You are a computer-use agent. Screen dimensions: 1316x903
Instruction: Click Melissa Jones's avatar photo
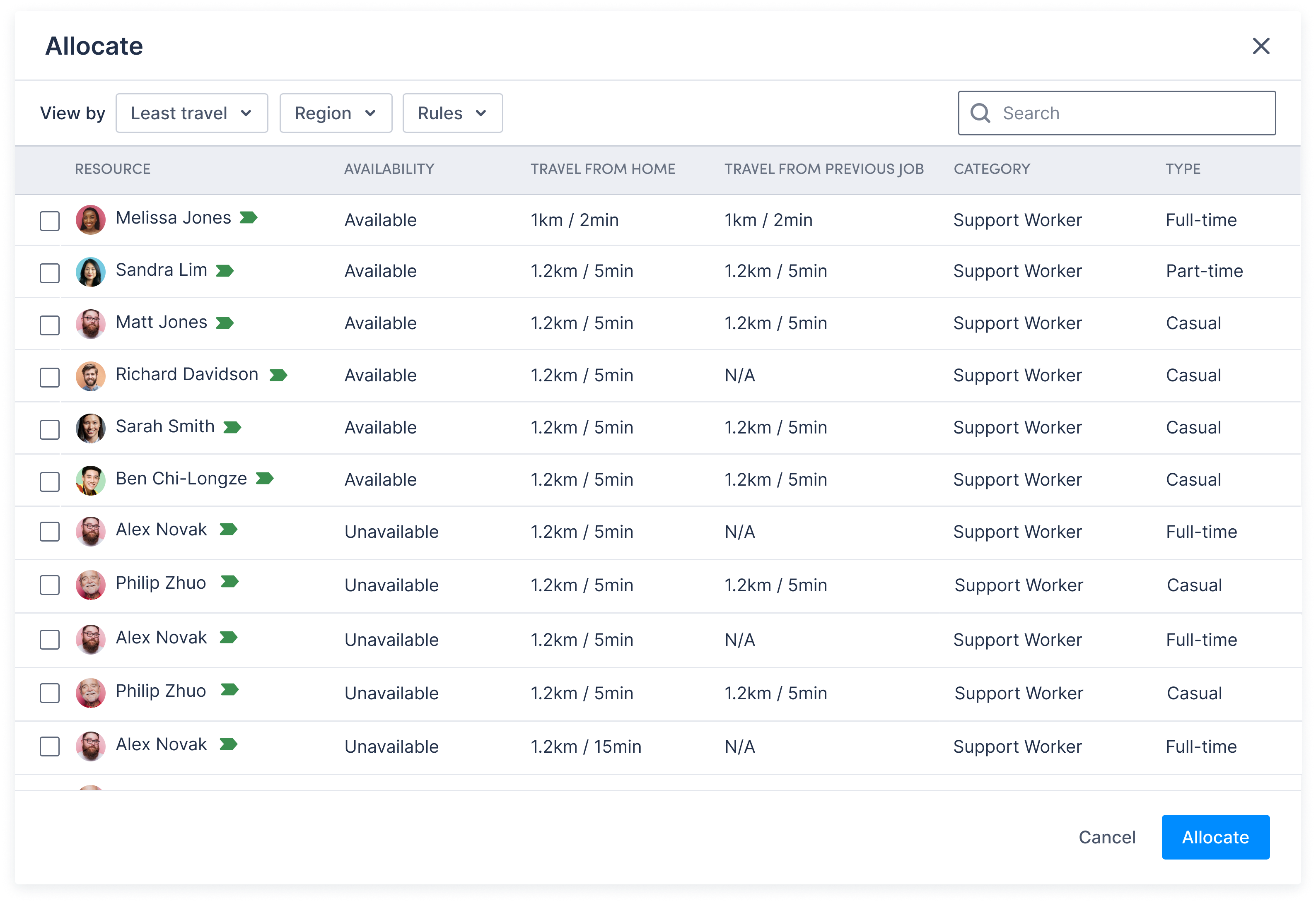click(91, 220)
